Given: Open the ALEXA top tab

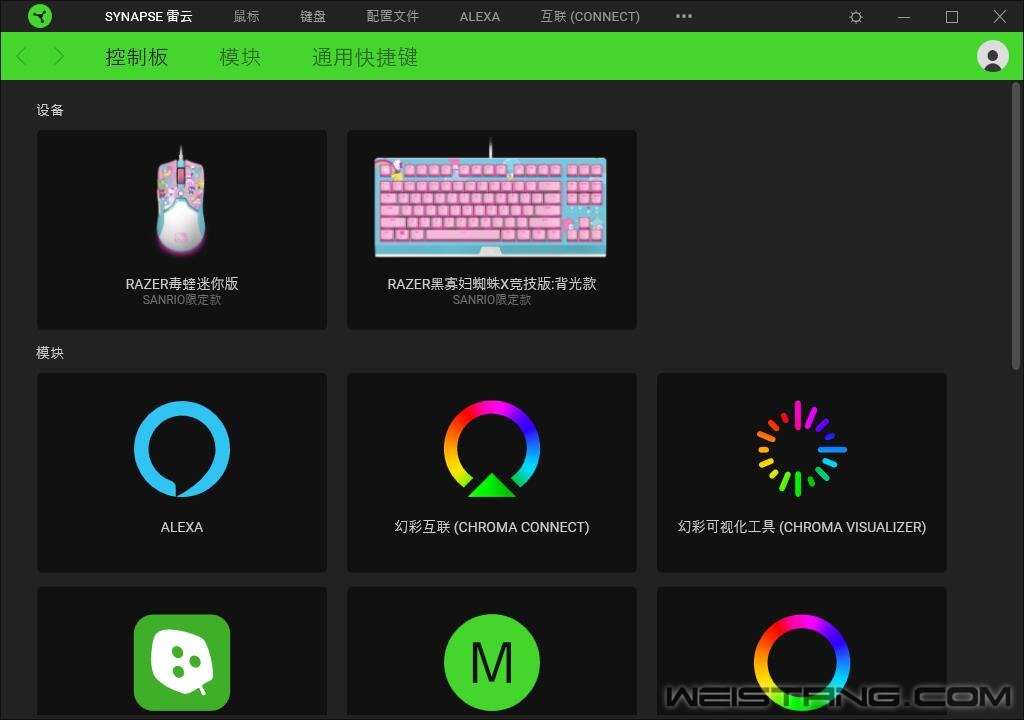Looking at the screenshot, I should pyautogui.click(x=479, y=16).
